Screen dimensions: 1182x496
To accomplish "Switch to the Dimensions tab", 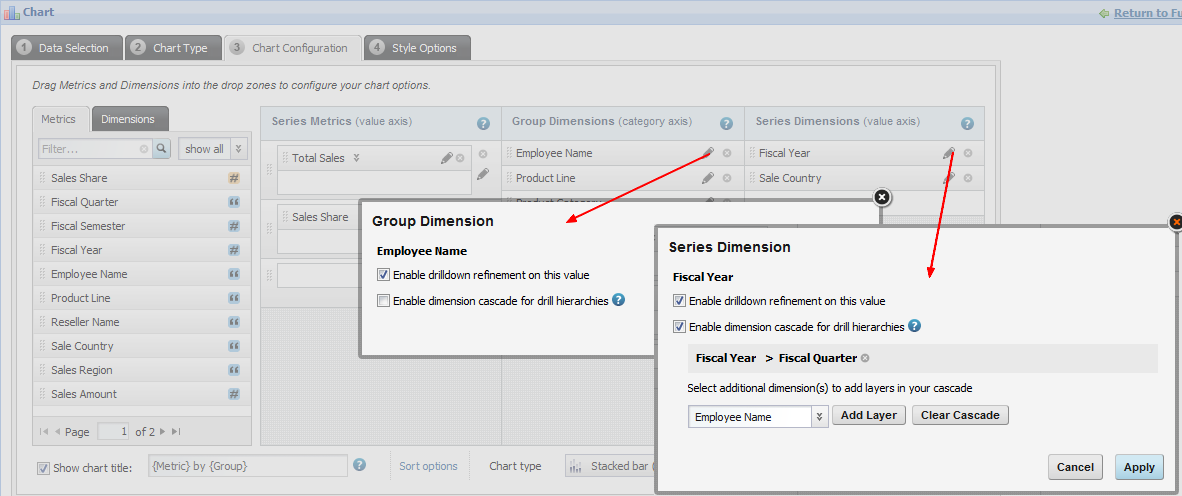I will 128,119.
